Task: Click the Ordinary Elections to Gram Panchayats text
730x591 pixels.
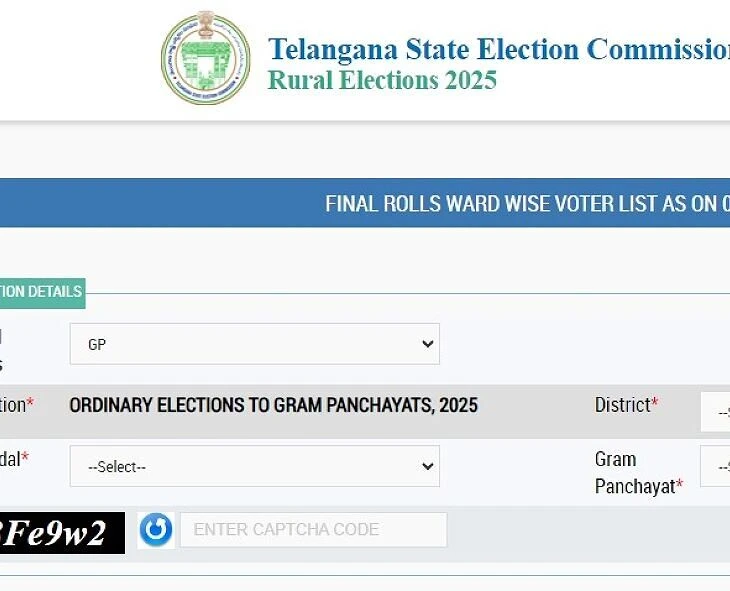Action: (x=273, y=405)
